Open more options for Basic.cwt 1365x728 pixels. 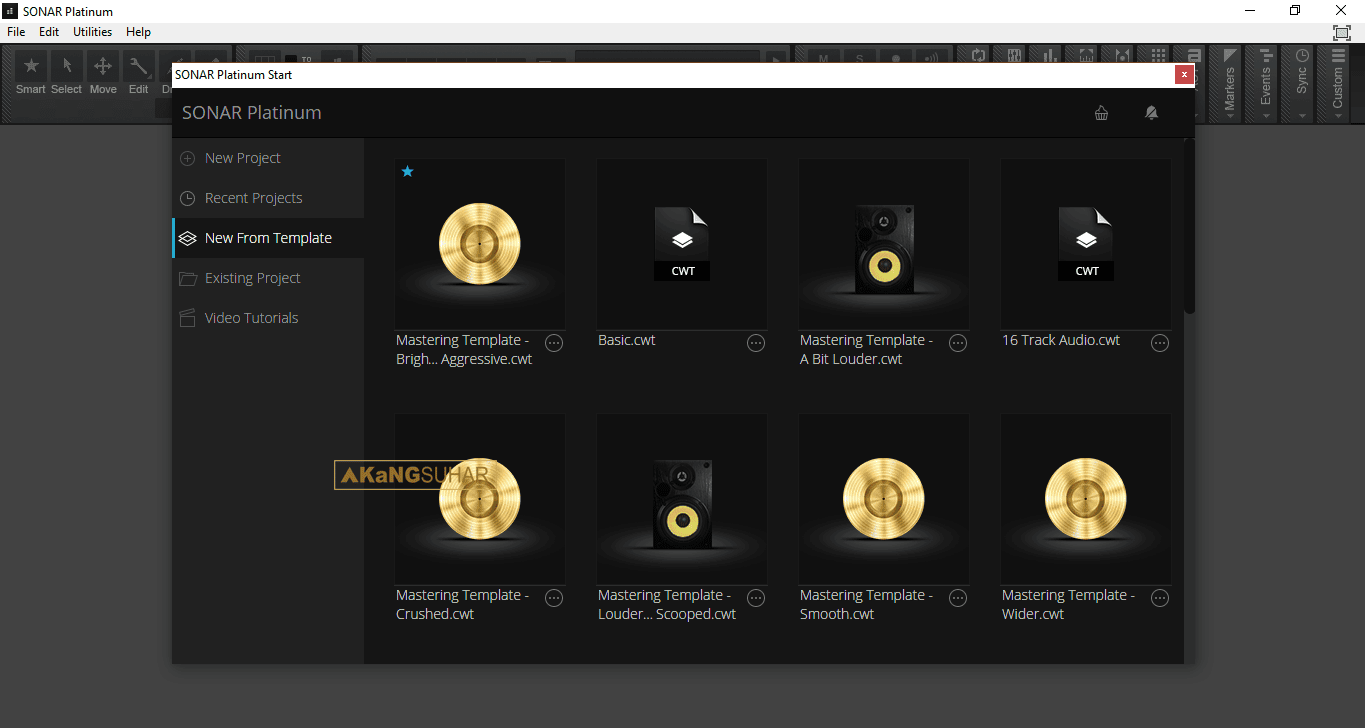756,343
